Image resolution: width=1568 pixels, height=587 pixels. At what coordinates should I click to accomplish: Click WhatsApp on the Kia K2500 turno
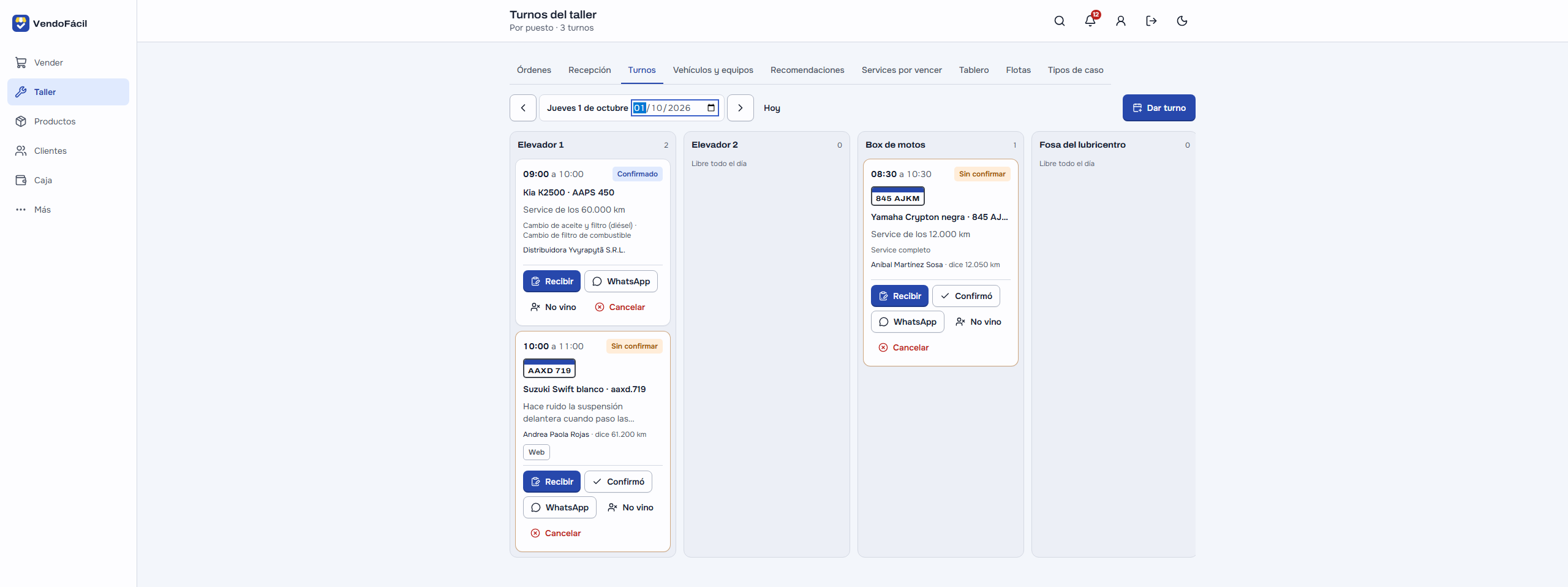coord(621,281)
